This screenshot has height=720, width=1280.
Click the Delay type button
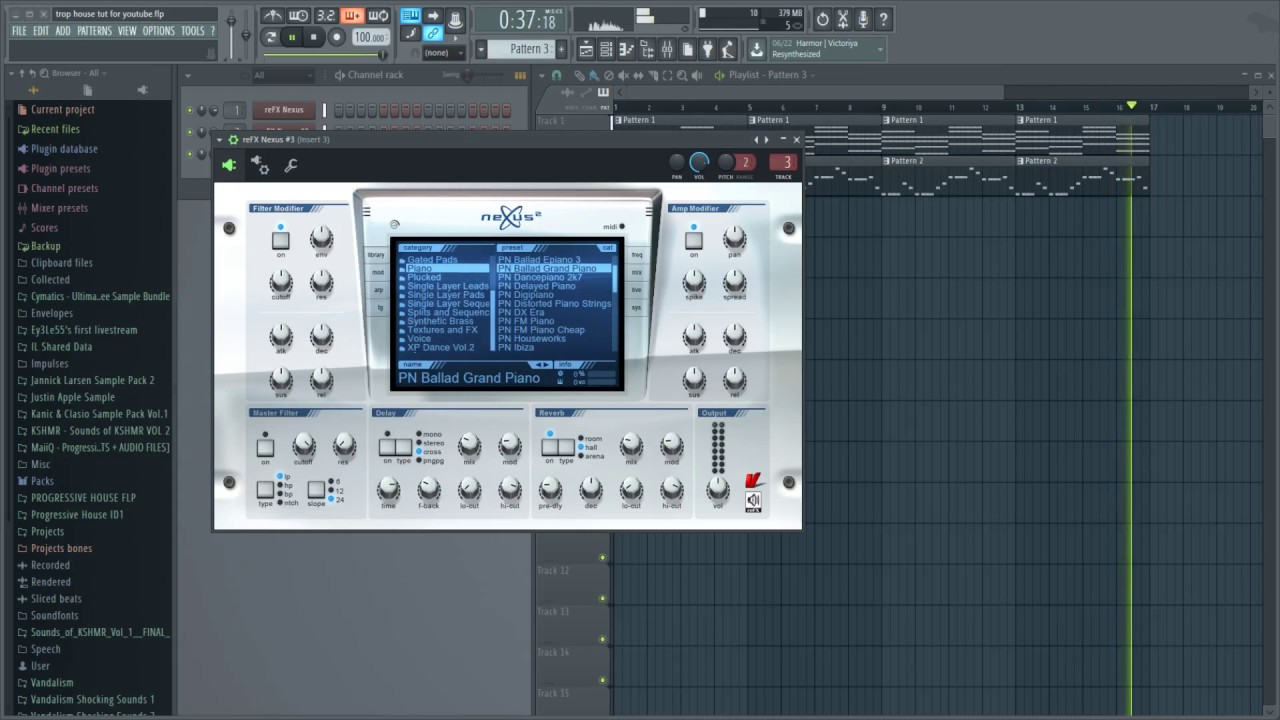coord(404,447)
